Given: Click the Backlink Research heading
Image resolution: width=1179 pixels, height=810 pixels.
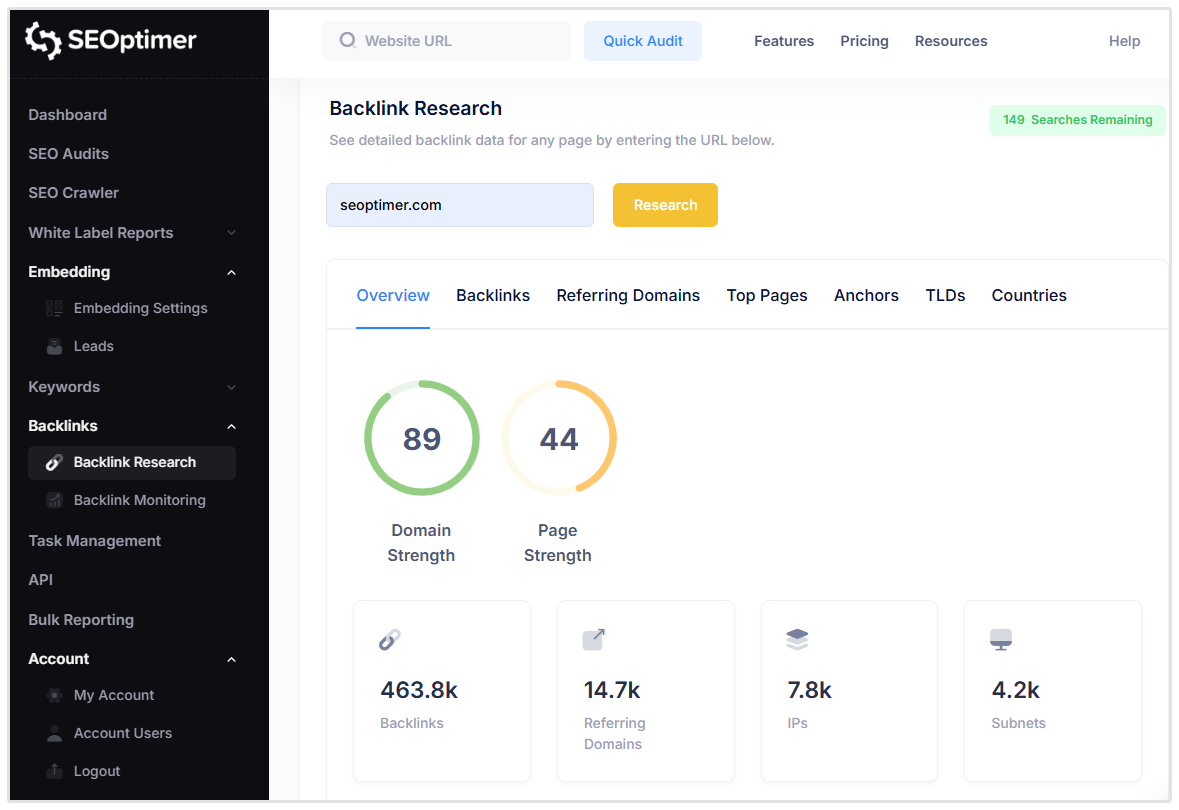Looking at the screenshot, I should [416, 108].
